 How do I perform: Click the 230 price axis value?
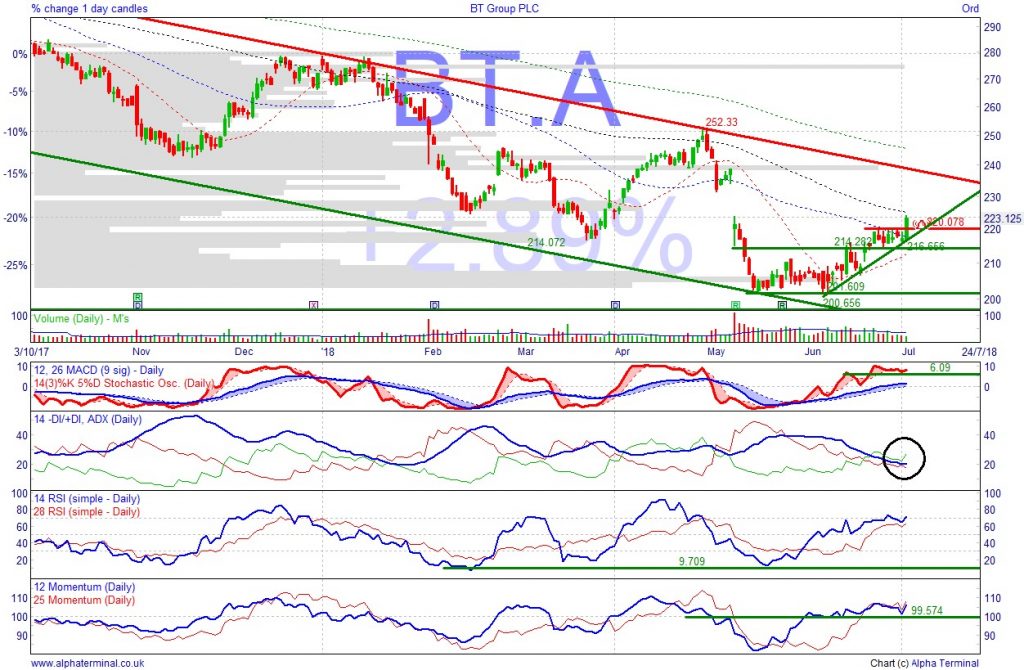click(x=992, y=197)
